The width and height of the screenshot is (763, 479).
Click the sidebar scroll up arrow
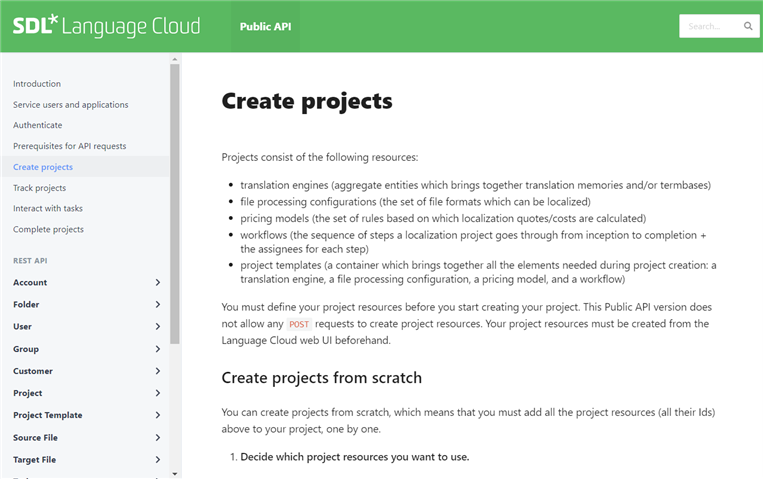[x=175, y=59]
